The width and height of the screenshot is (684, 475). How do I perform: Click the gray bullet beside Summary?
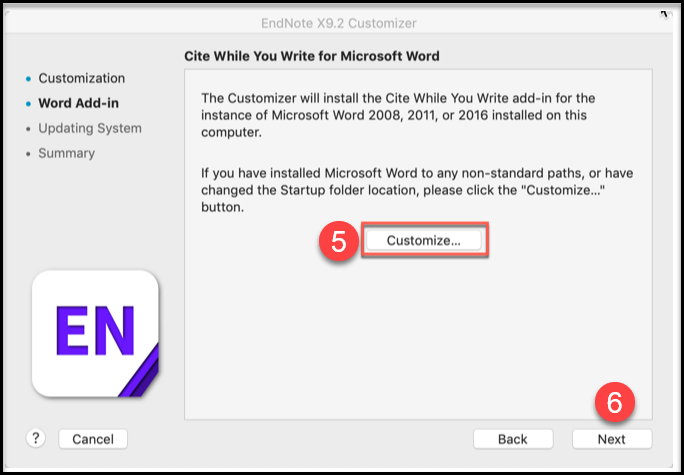tap(28, 153)
